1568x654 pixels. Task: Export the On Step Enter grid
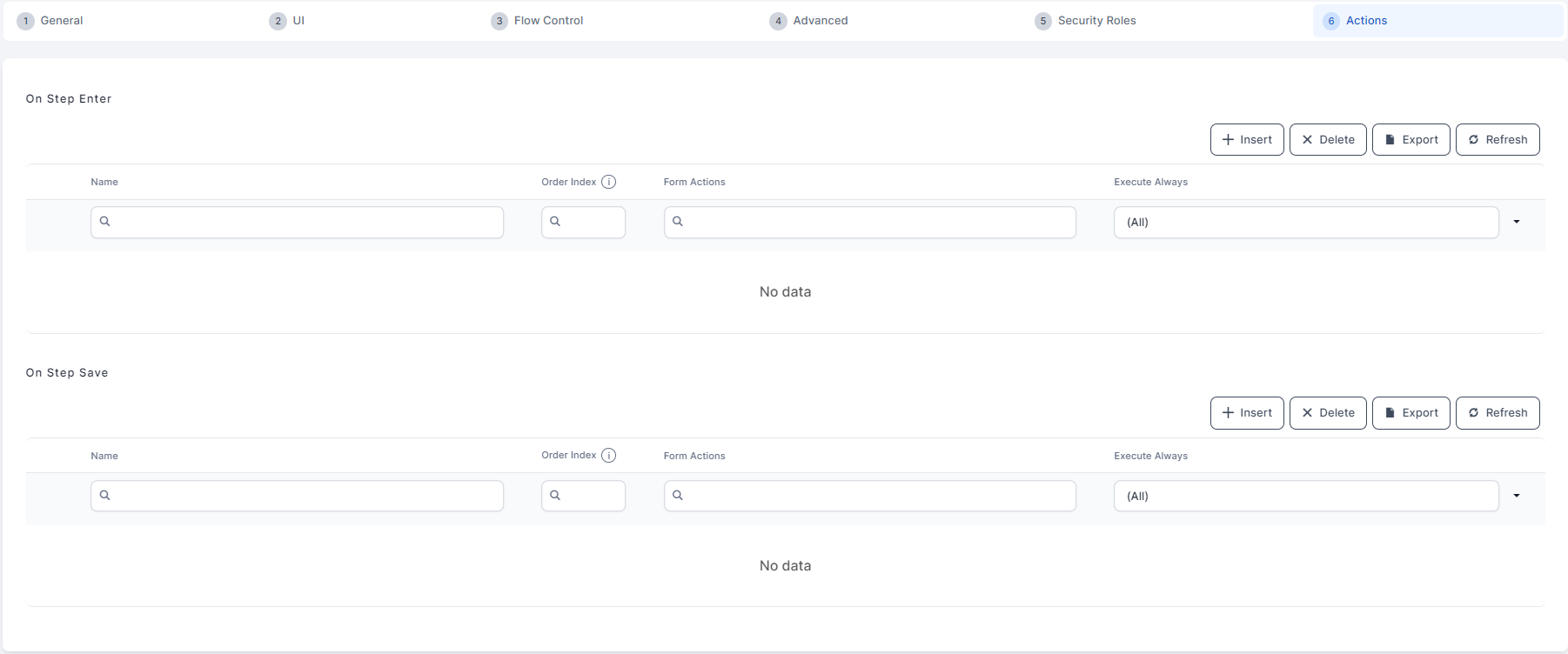tap(1411, 140)
